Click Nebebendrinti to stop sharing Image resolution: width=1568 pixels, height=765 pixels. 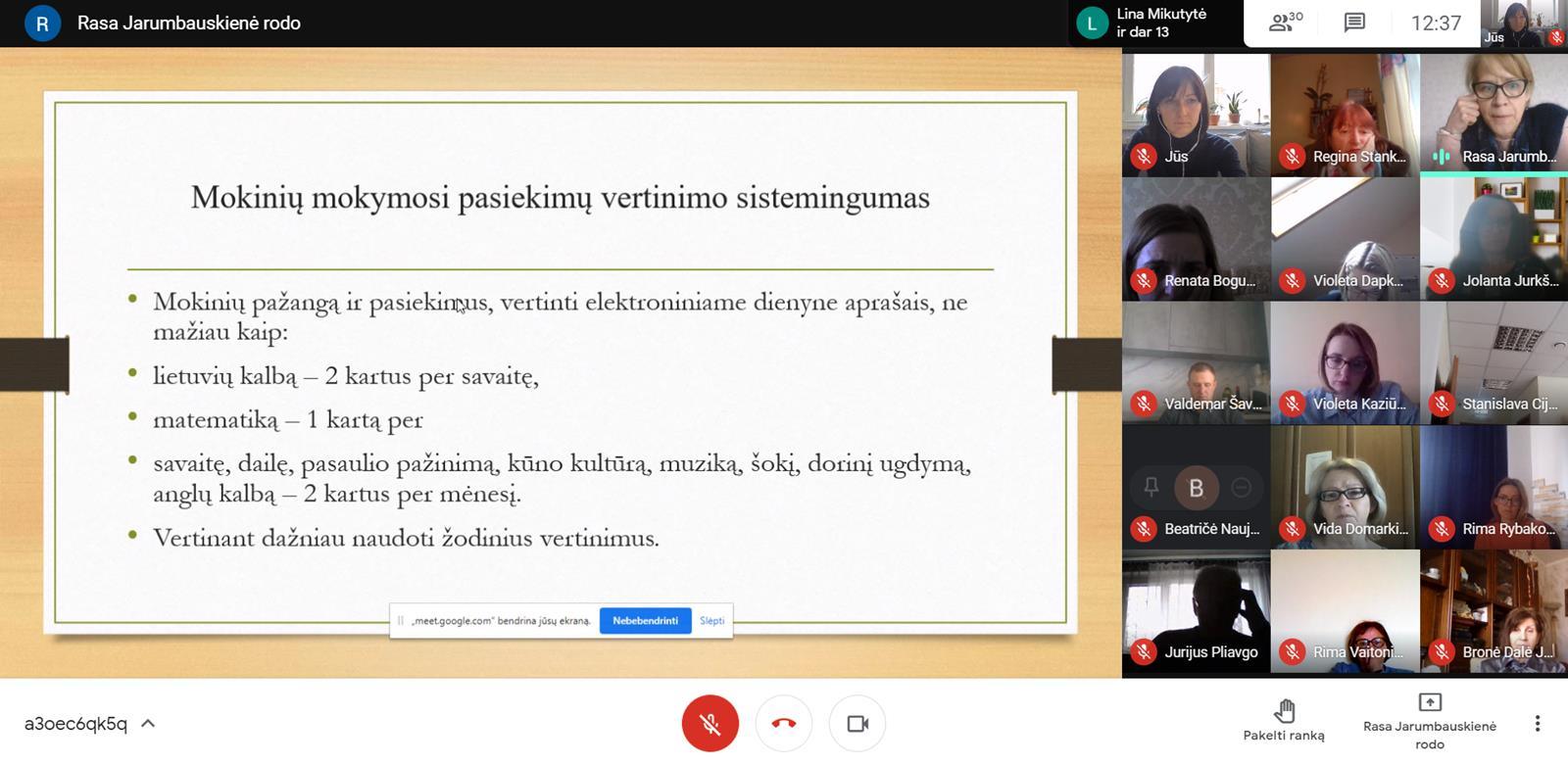[x=645, y=620]
